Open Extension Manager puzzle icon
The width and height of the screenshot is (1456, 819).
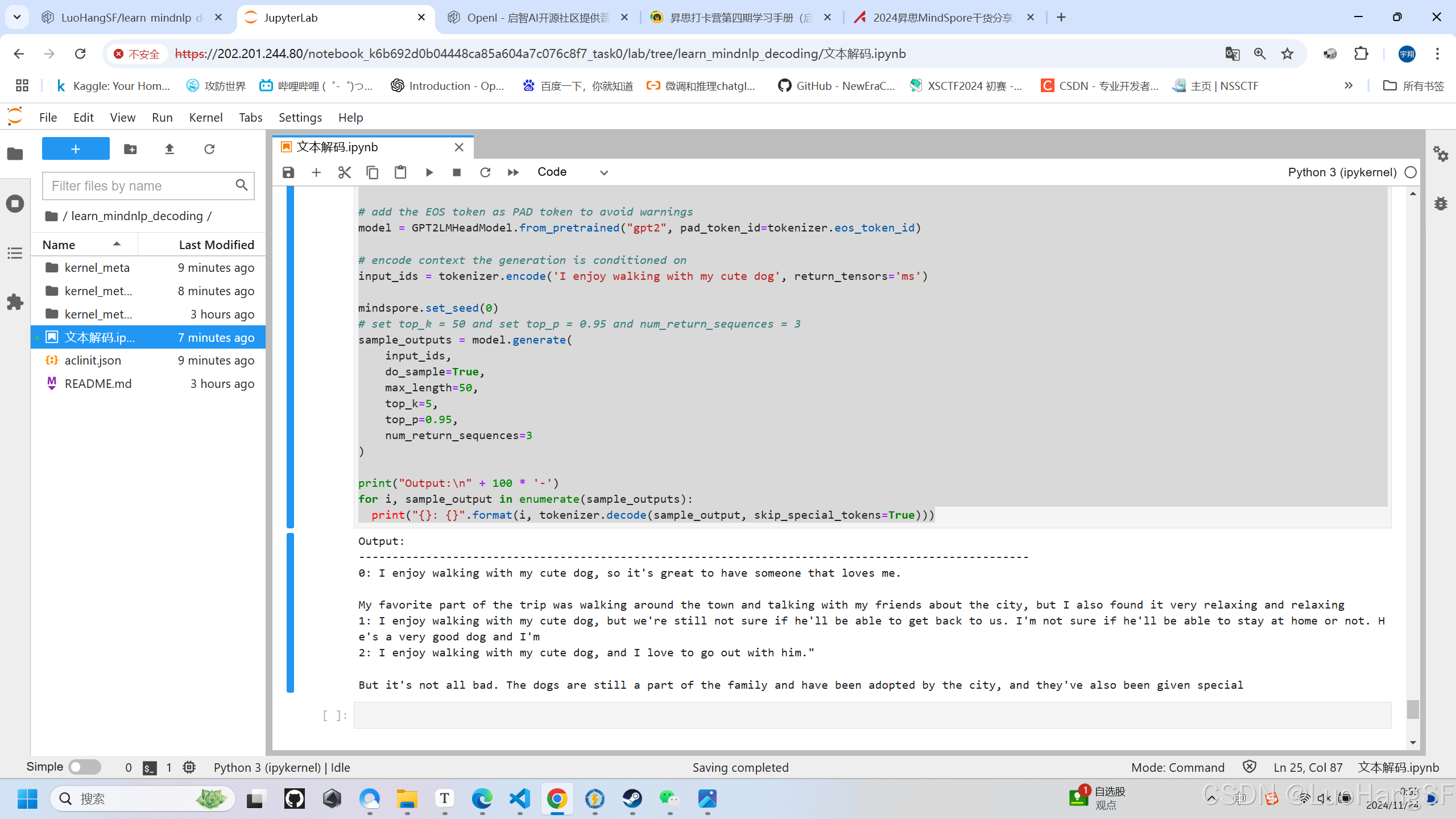click(x=15, y=302)
